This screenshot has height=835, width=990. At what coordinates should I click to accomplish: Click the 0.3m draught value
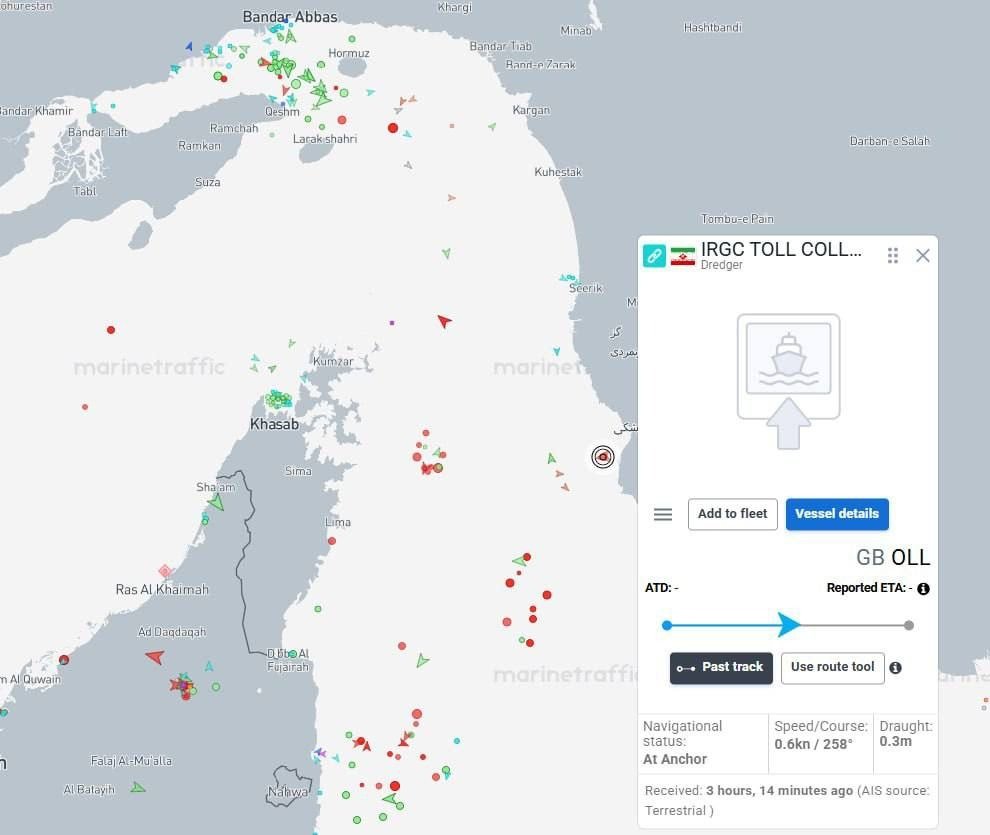point(895,741)
